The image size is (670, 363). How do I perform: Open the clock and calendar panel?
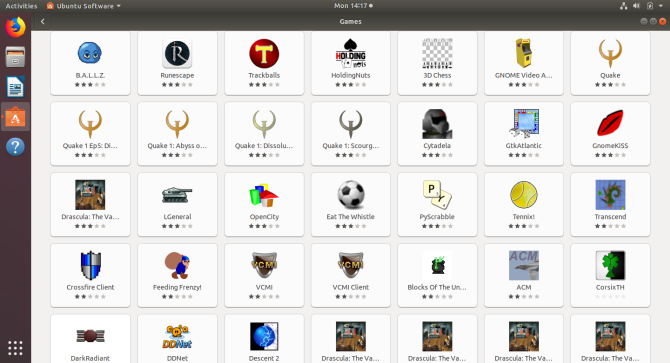353,6
